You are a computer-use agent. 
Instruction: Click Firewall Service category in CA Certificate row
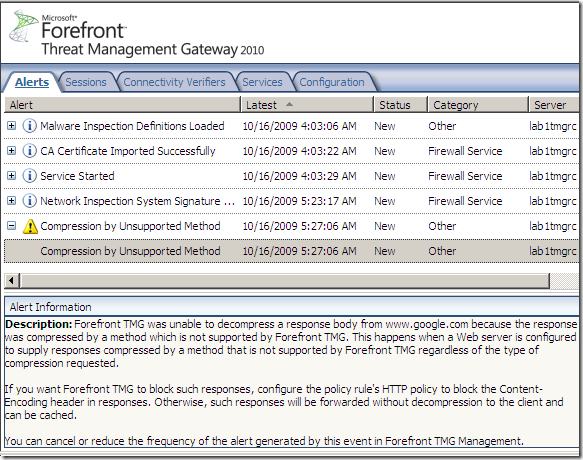click(465, 151)
